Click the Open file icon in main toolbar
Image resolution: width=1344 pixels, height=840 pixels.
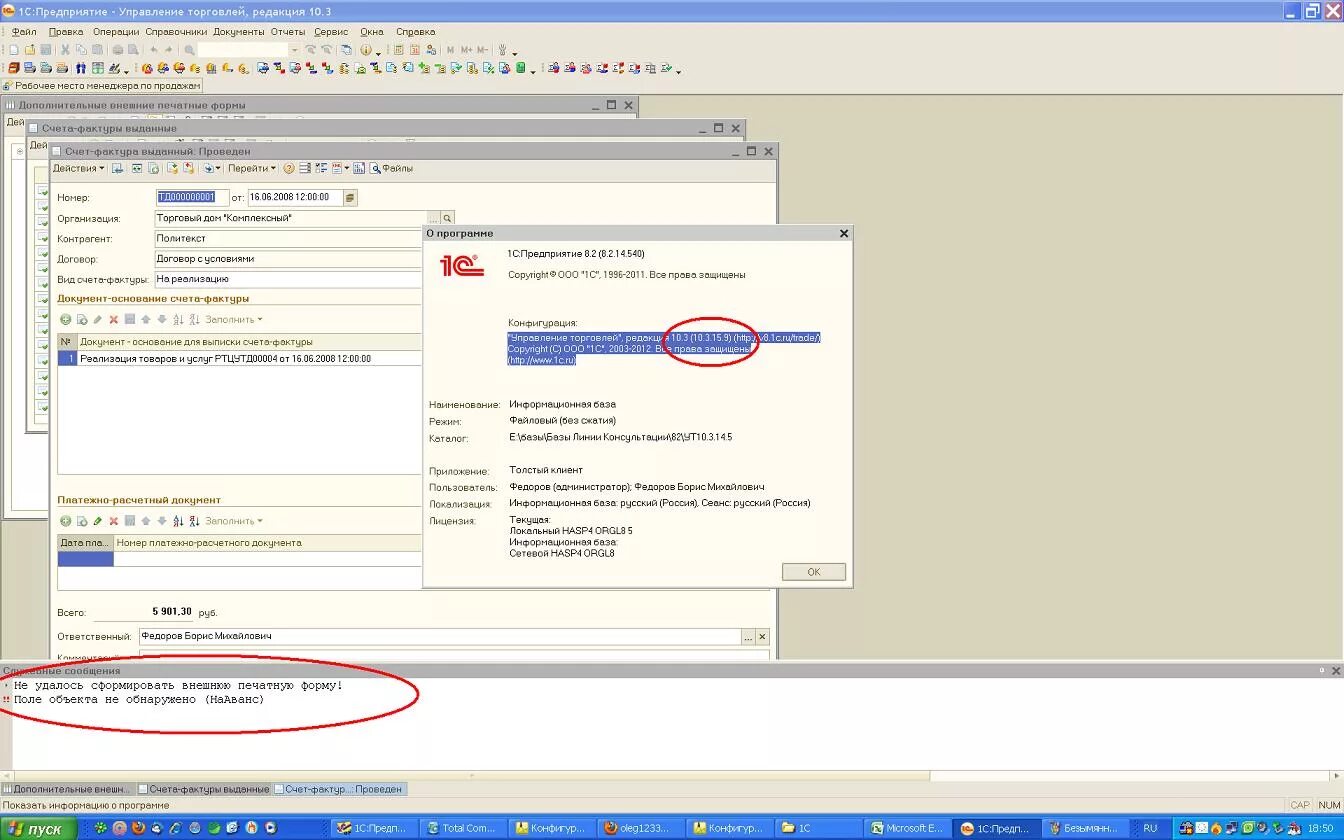point(30,50)
